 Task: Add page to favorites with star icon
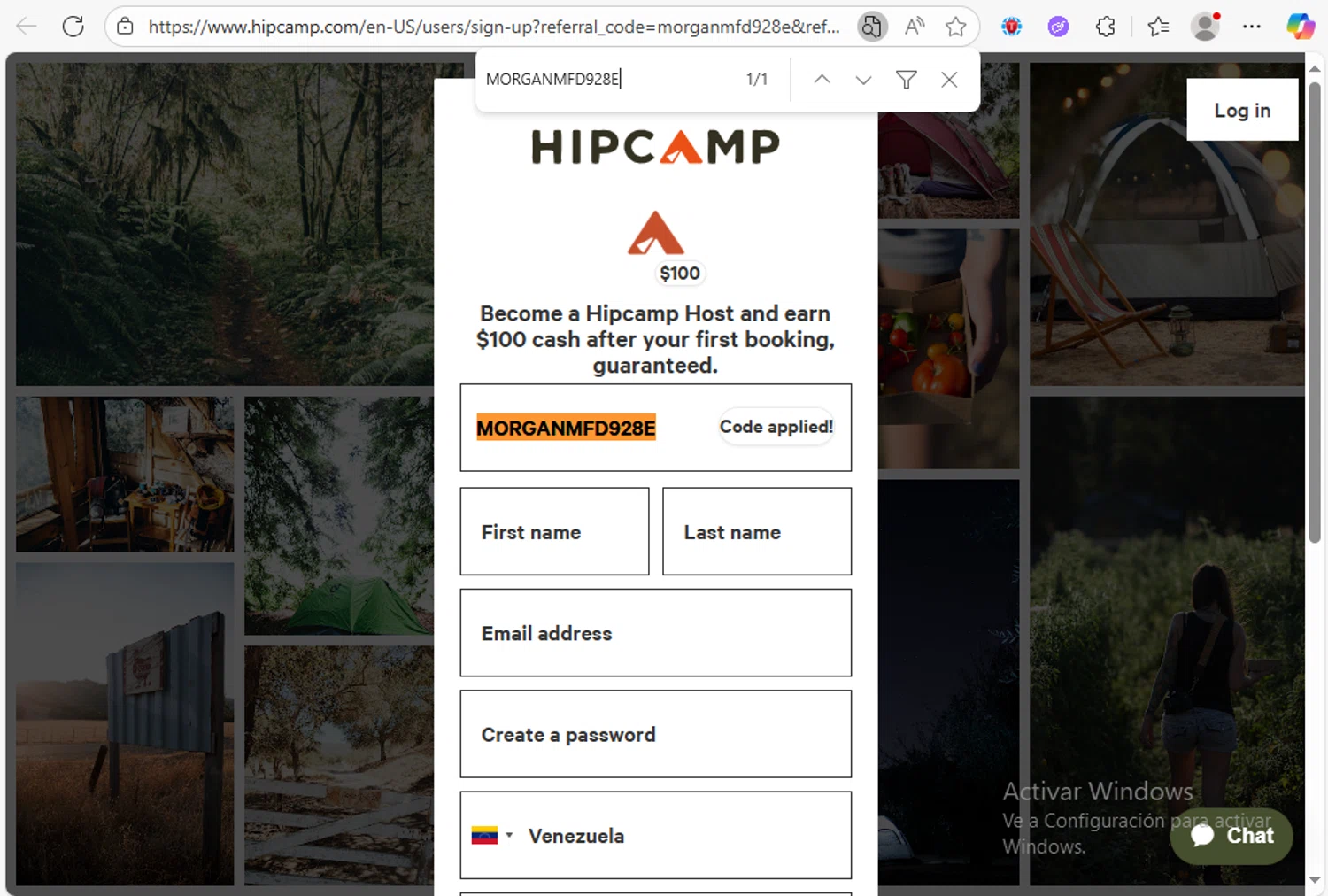pos(955,27)
